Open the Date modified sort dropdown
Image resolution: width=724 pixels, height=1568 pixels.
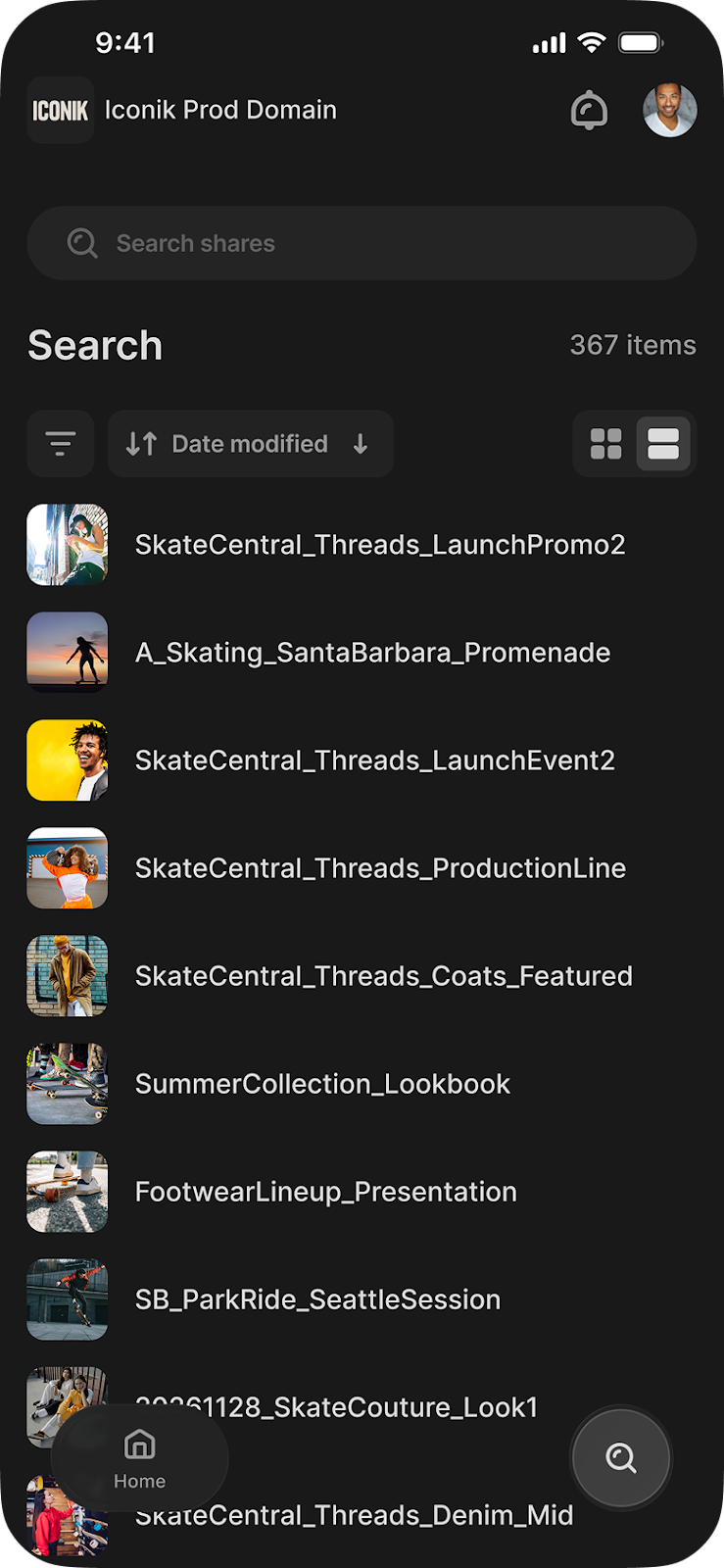coord(250,444)
